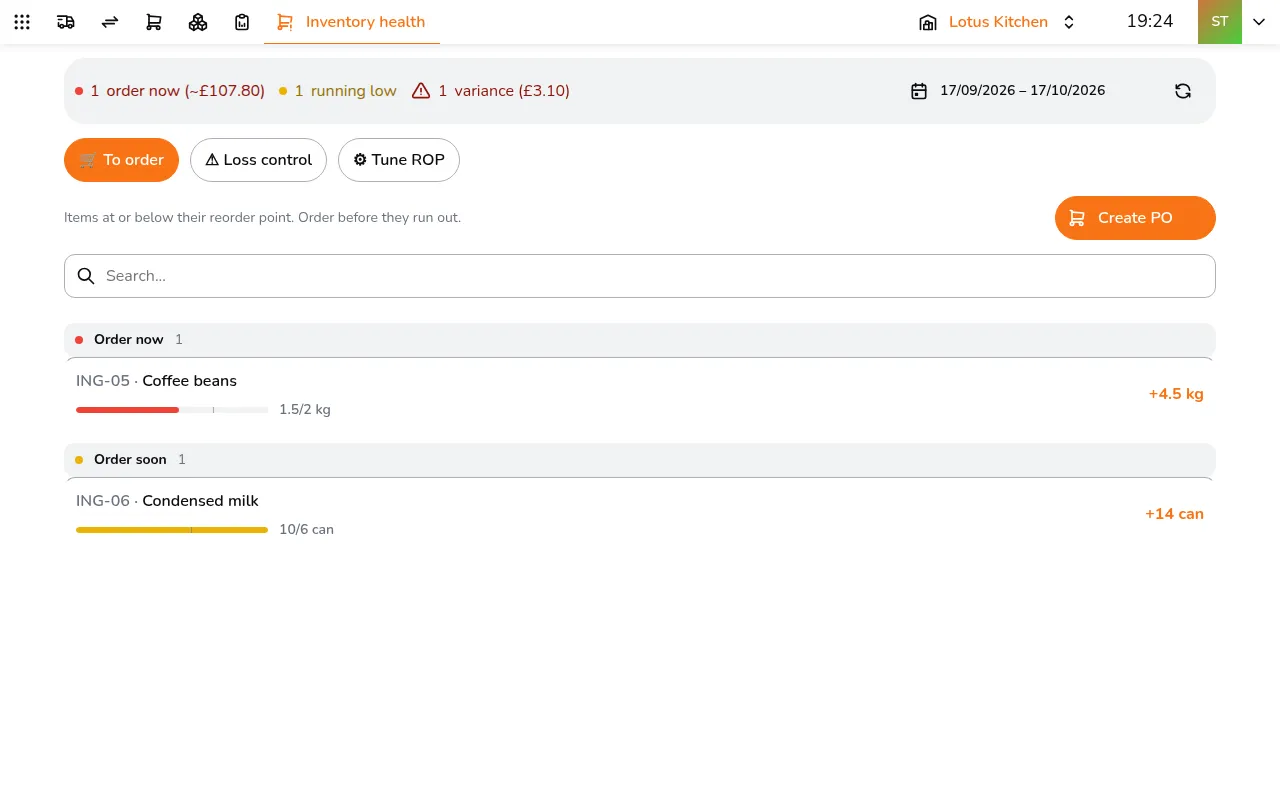Switch to the To order tab
The width and height of the screenshot is (1280, 800).
(121, 160)
